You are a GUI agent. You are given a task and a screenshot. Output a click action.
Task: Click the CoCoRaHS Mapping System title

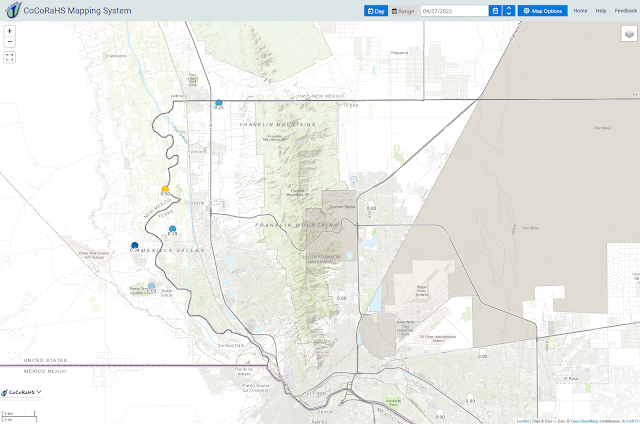coord(78,11)
